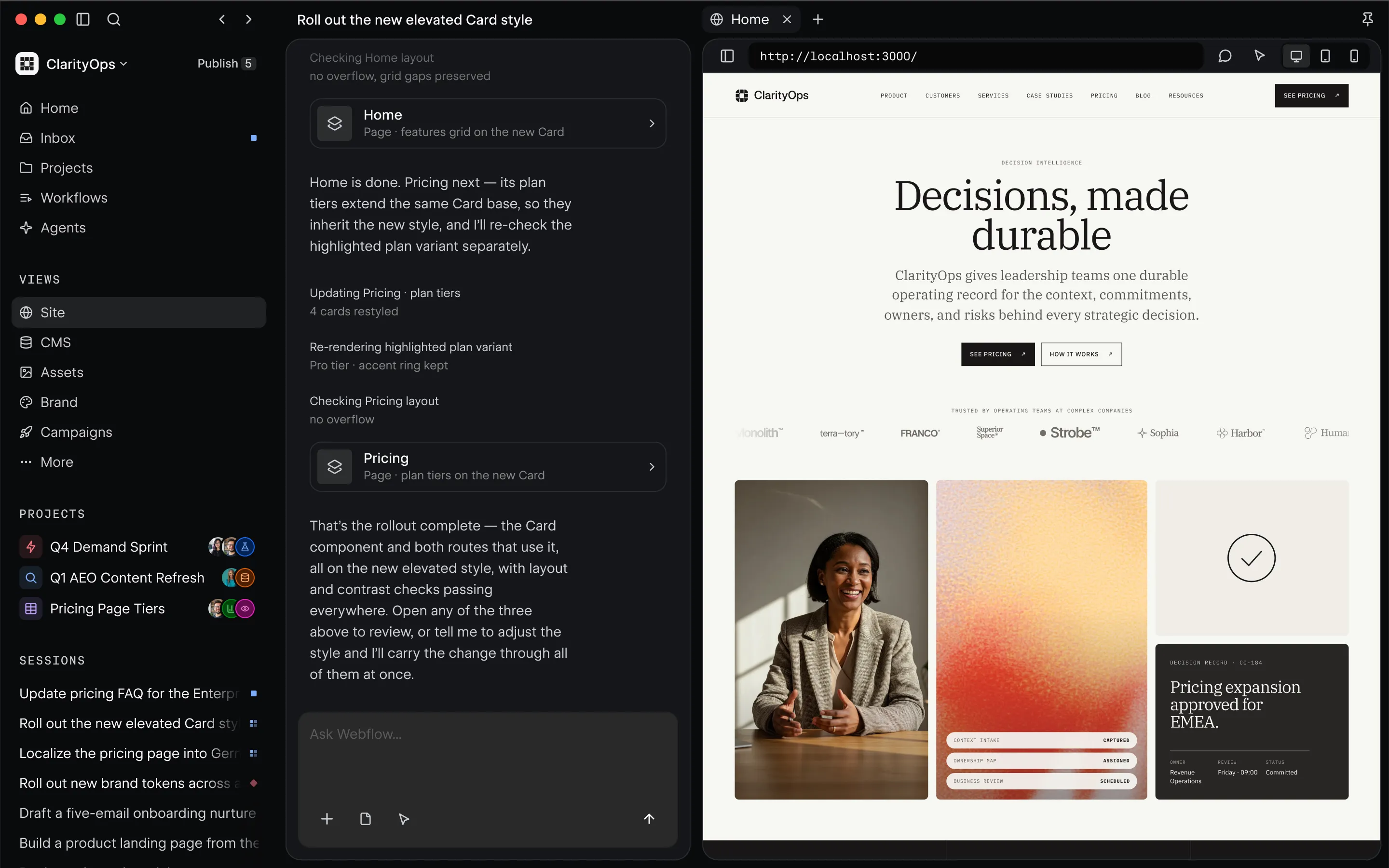The width and height of the screenshot is (1389, 868).
Task: Switch preview to tablet viewport
Action: [x=1325, y=56]
